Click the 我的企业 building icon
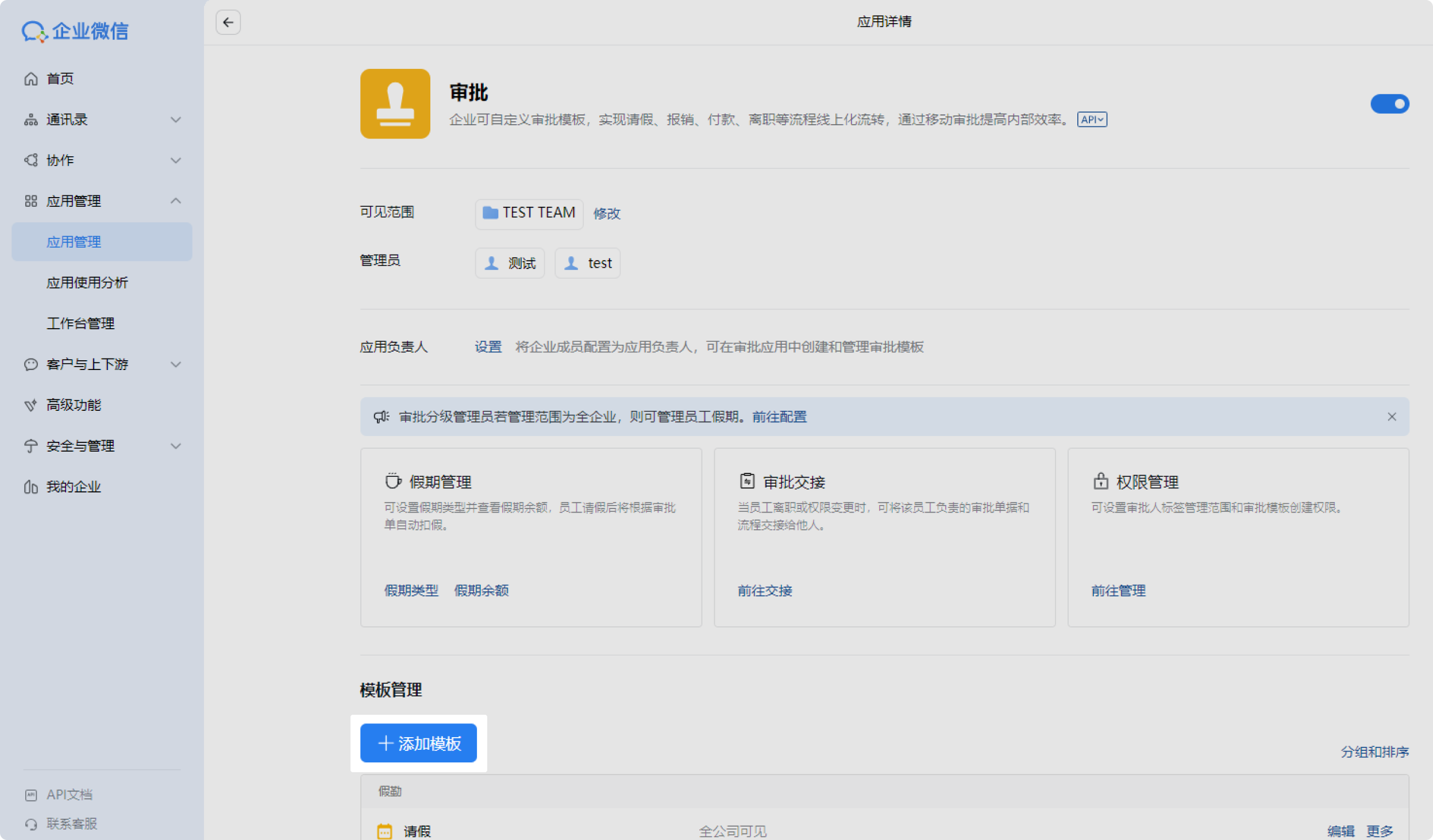The height and width of the screenshot is (840, 1433). (x=31, y=487)
